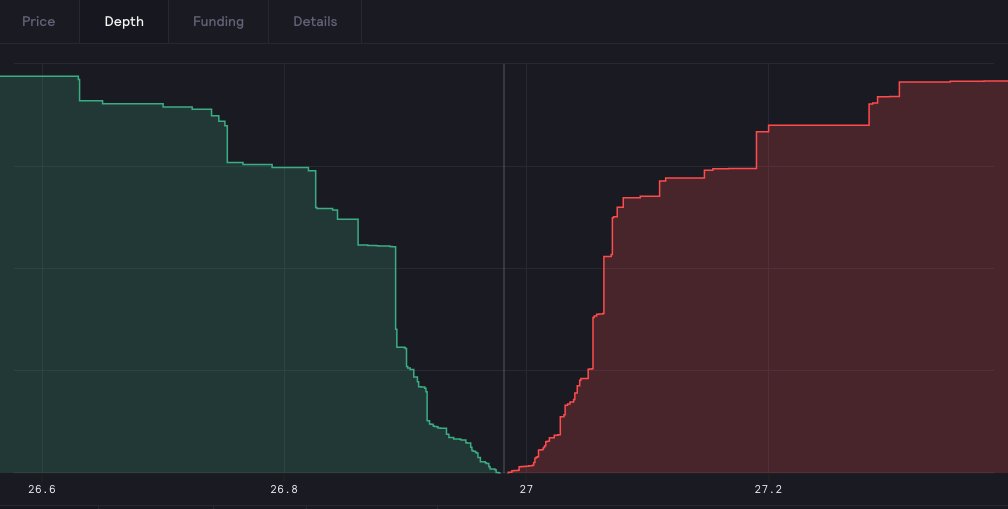Select the Depth tab
This screenshot has height=509, width=1008.
point(124,21)
